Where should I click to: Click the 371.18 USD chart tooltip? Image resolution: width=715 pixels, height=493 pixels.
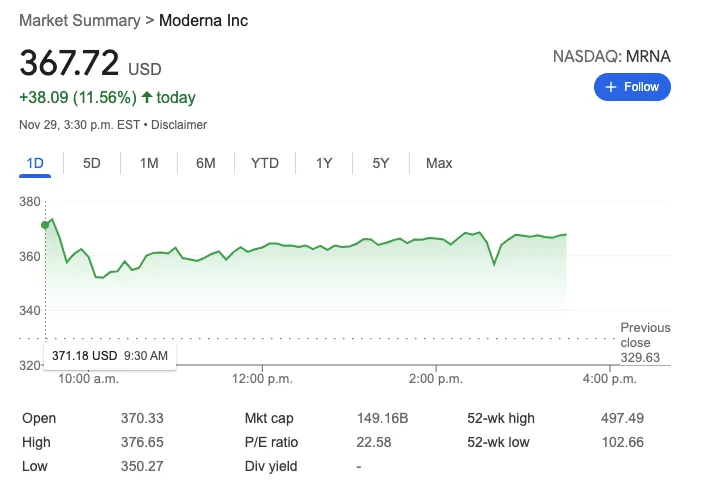109,356
